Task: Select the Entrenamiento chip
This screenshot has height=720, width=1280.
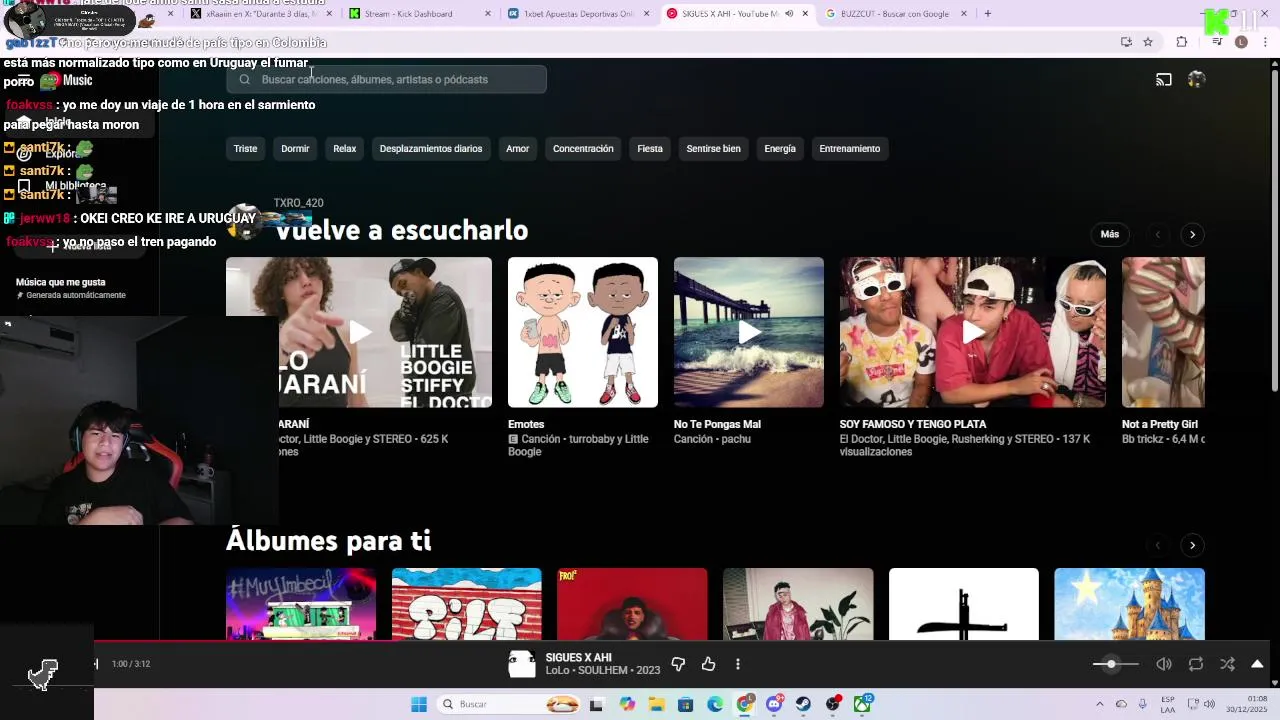Action: click(x=850, y=149)
